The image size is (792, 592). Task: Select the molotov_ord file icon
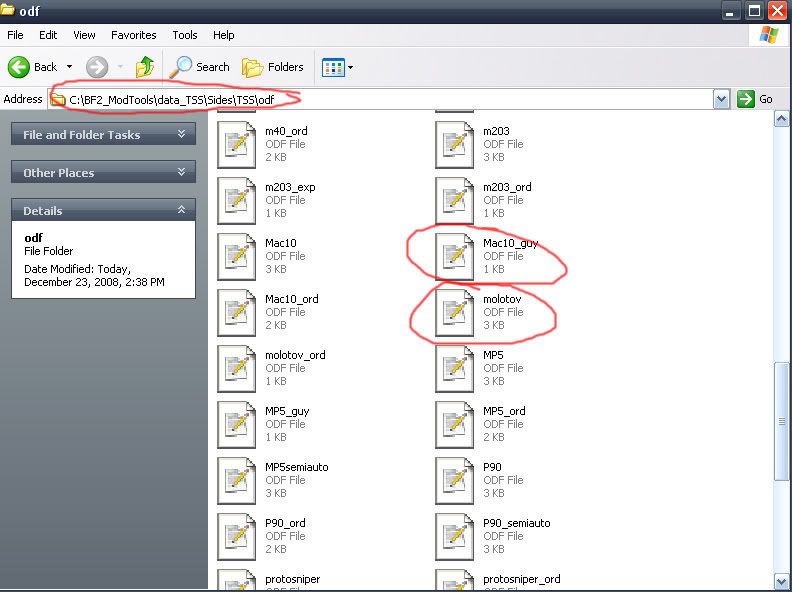[236, 369]
